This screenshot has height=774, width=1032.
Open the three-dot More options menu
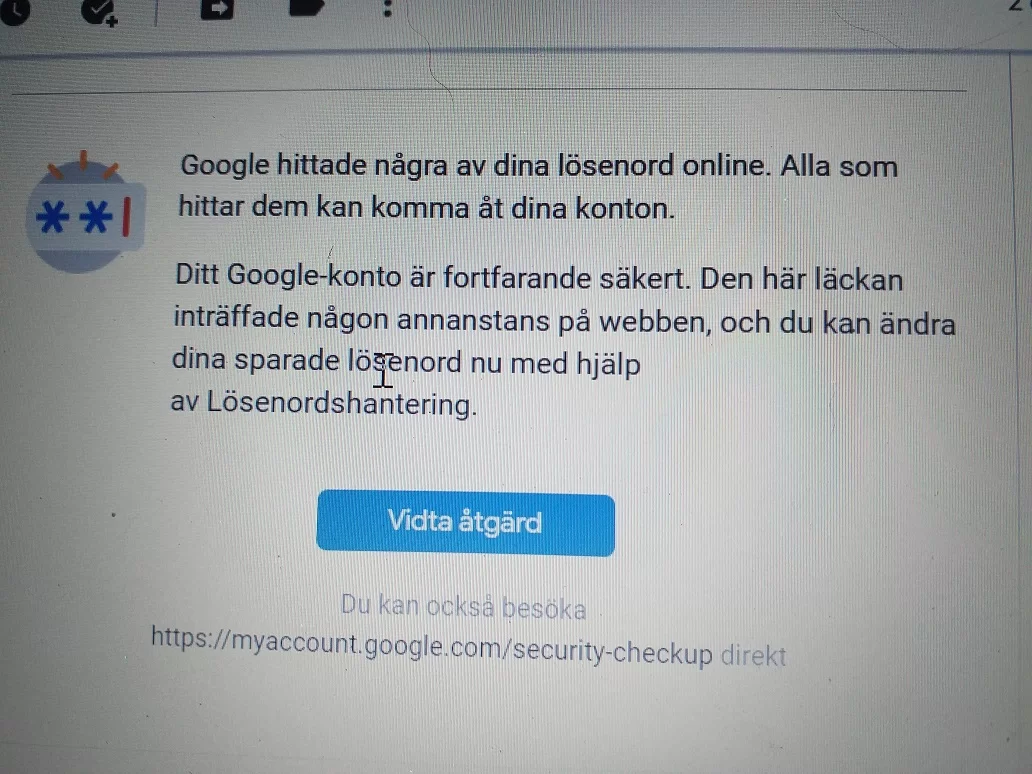tap(388, 9)
